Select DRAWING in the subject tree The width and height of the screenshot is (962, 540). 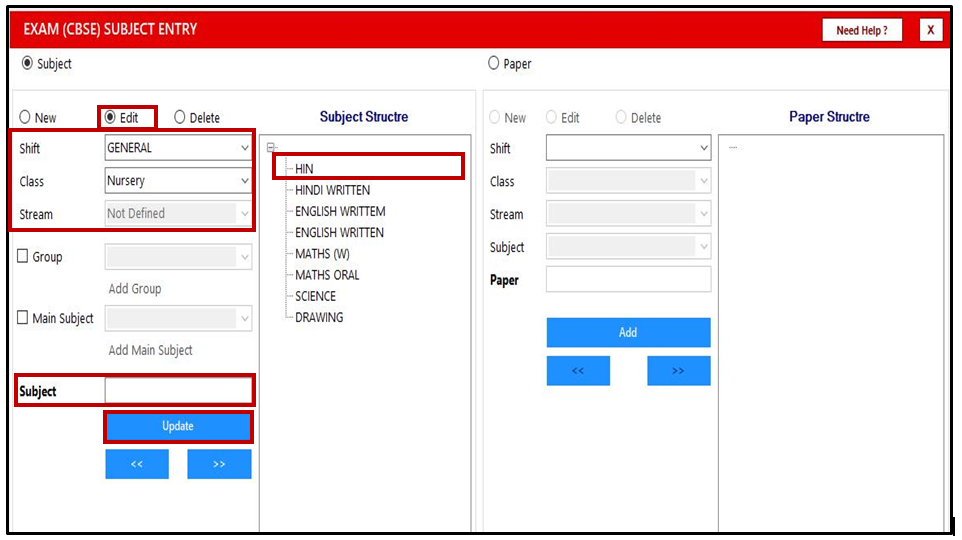319,317
